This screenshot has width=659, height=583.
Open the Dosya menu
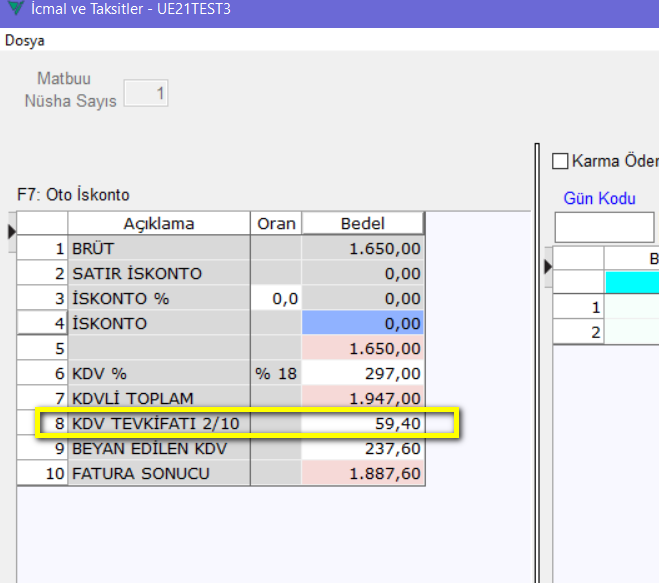24,41
